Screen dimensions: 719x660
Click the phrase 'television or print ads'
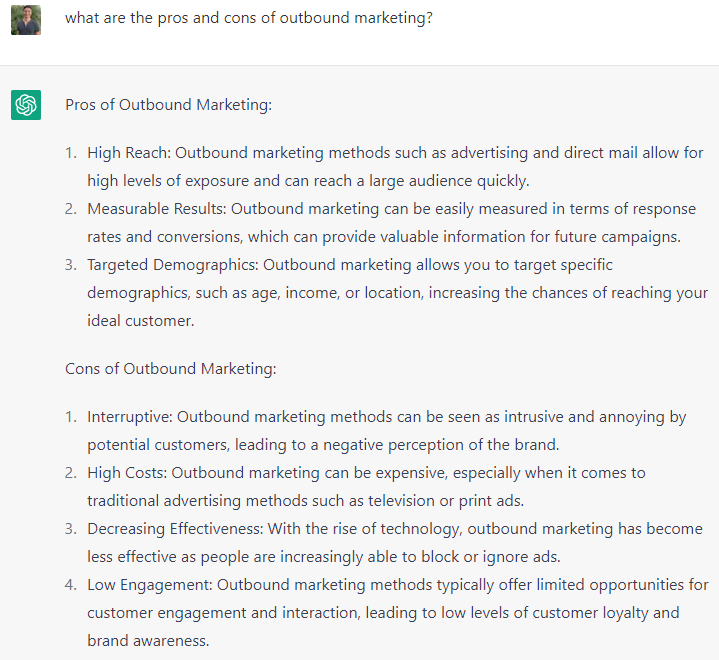coord(445,501)
